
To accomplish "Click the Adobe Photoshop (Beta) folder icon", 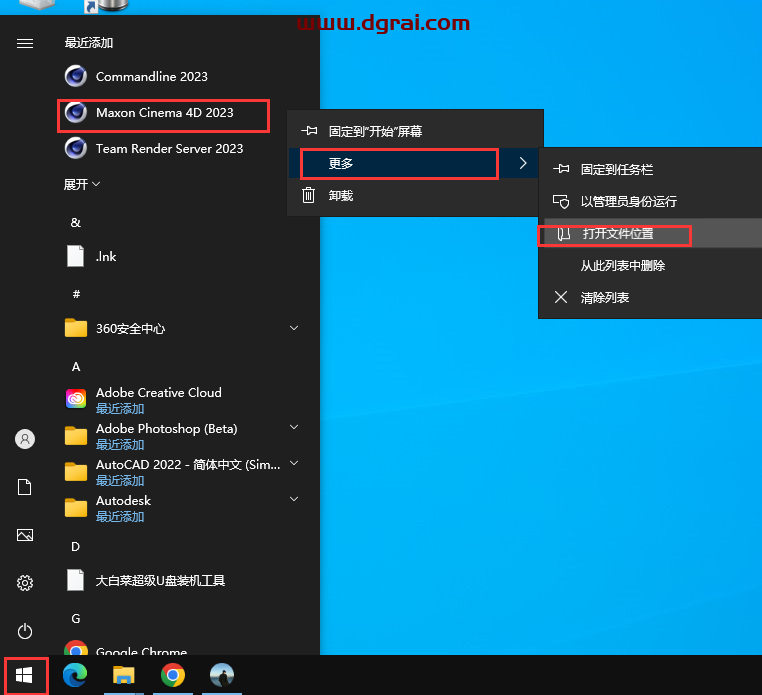I will [x=76, y=435].
